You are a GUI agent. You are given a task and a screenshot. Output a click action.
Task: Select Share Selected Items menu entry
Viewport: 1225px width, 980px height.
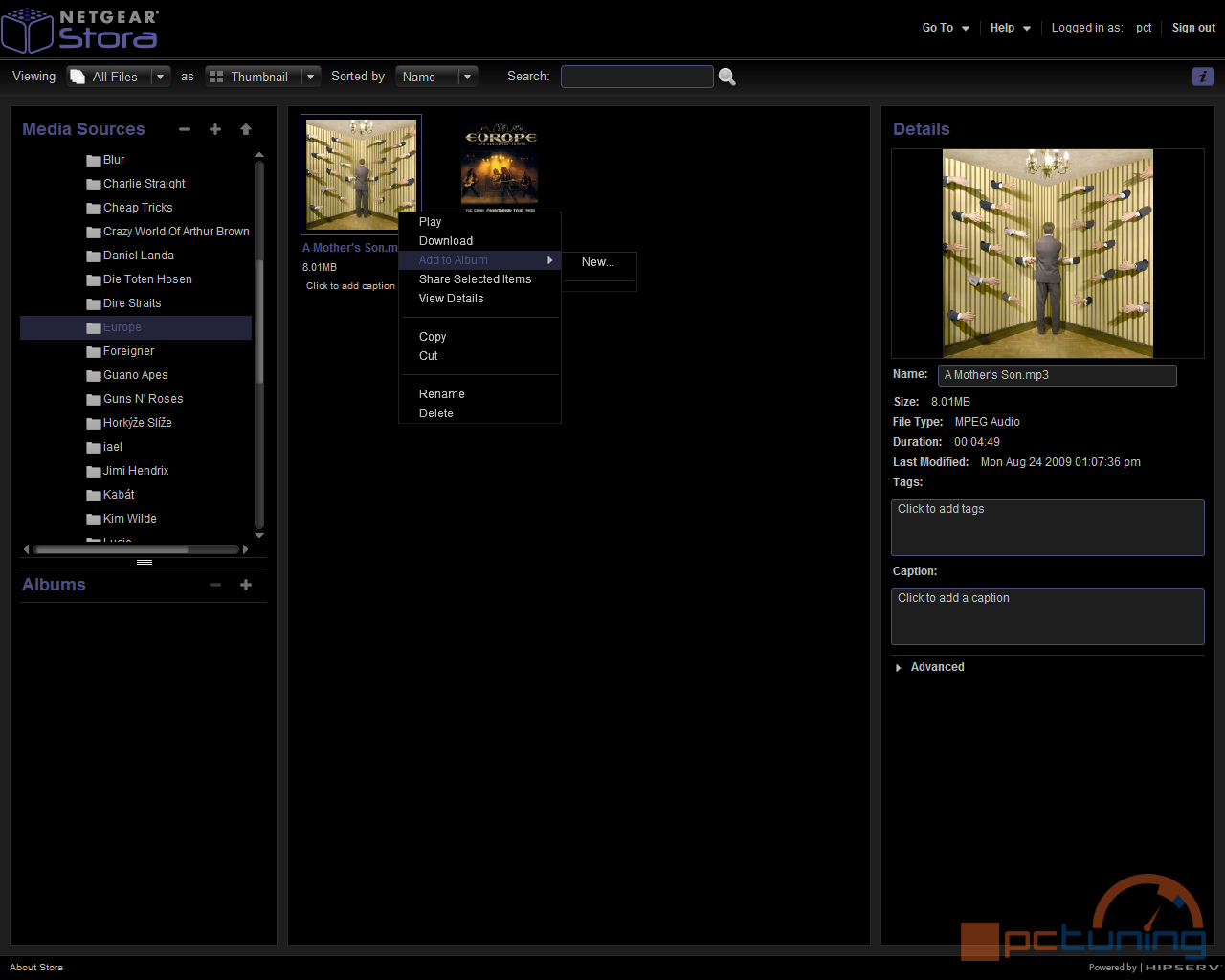click(479, 279)
